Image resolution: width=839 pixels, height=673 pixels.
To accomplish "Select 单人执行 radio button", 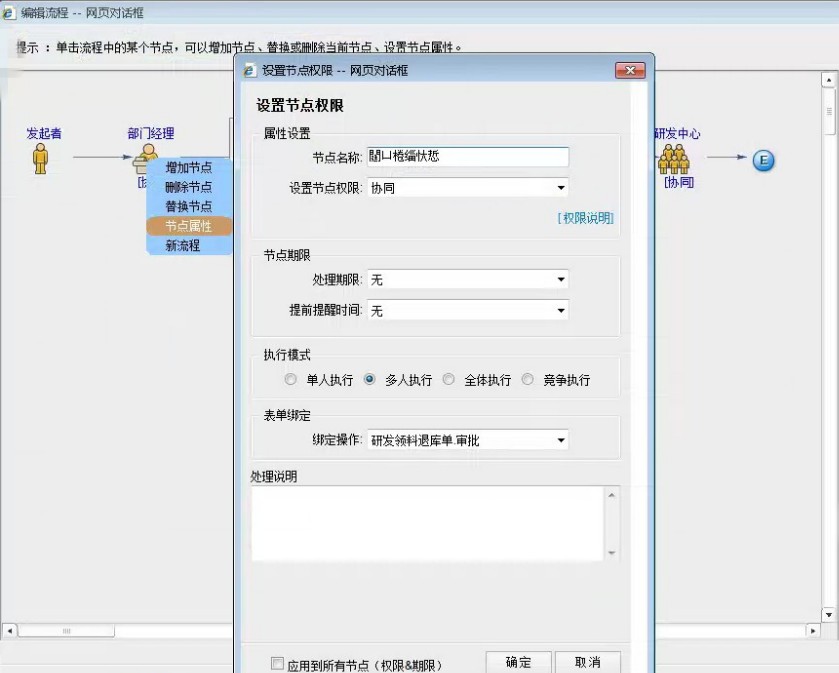I will coord(291,380).
